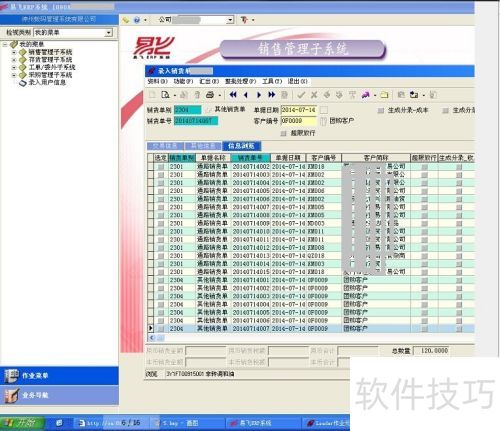The width and height of the screenshot is (500, 431).
Task: Jump to last record with double-right arrow
Action: [x=272, y=95]
